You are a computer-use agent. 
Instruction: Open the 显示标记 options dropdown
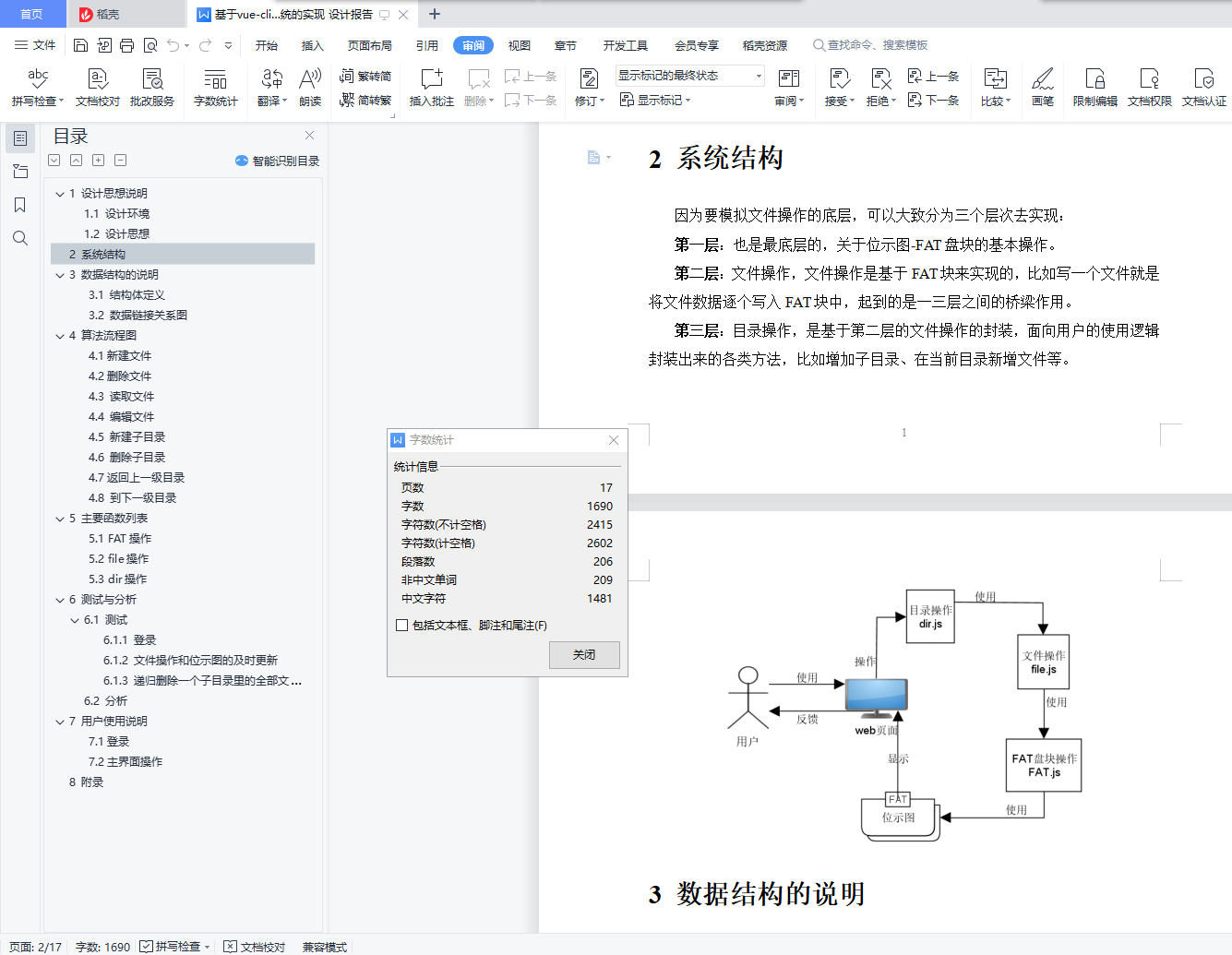point(655,100)
